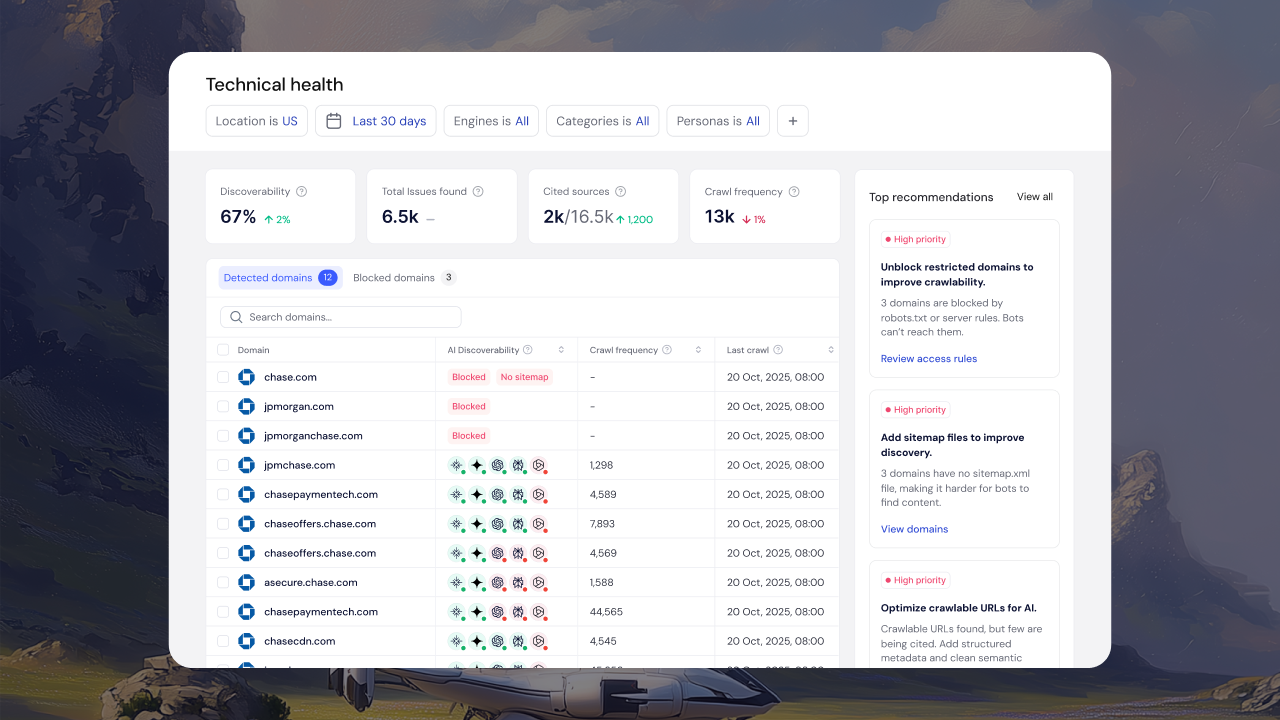Click the Blocked badge for jpmorganchase.com
The image size is (1280, 720).
pyautogui.click(x=469, y=436)
